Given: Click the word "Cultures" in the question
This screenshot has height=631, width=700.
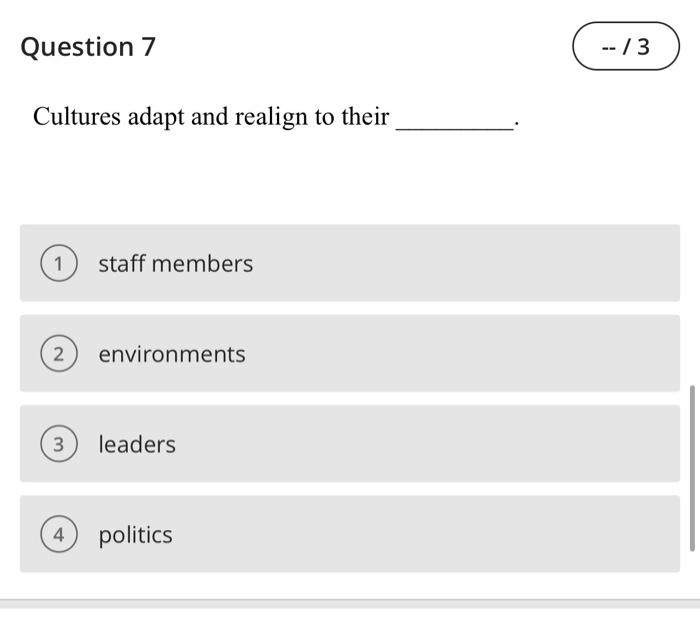Looking at the screenshot, I should pyautogui.click(x=77, y=117).
